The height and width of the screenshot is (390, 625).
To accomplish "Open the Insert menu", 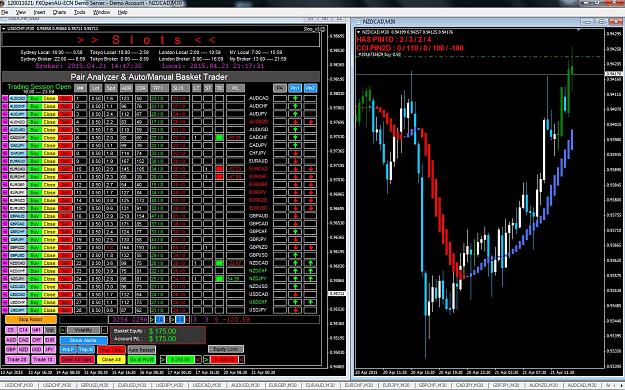I will 39,12.
